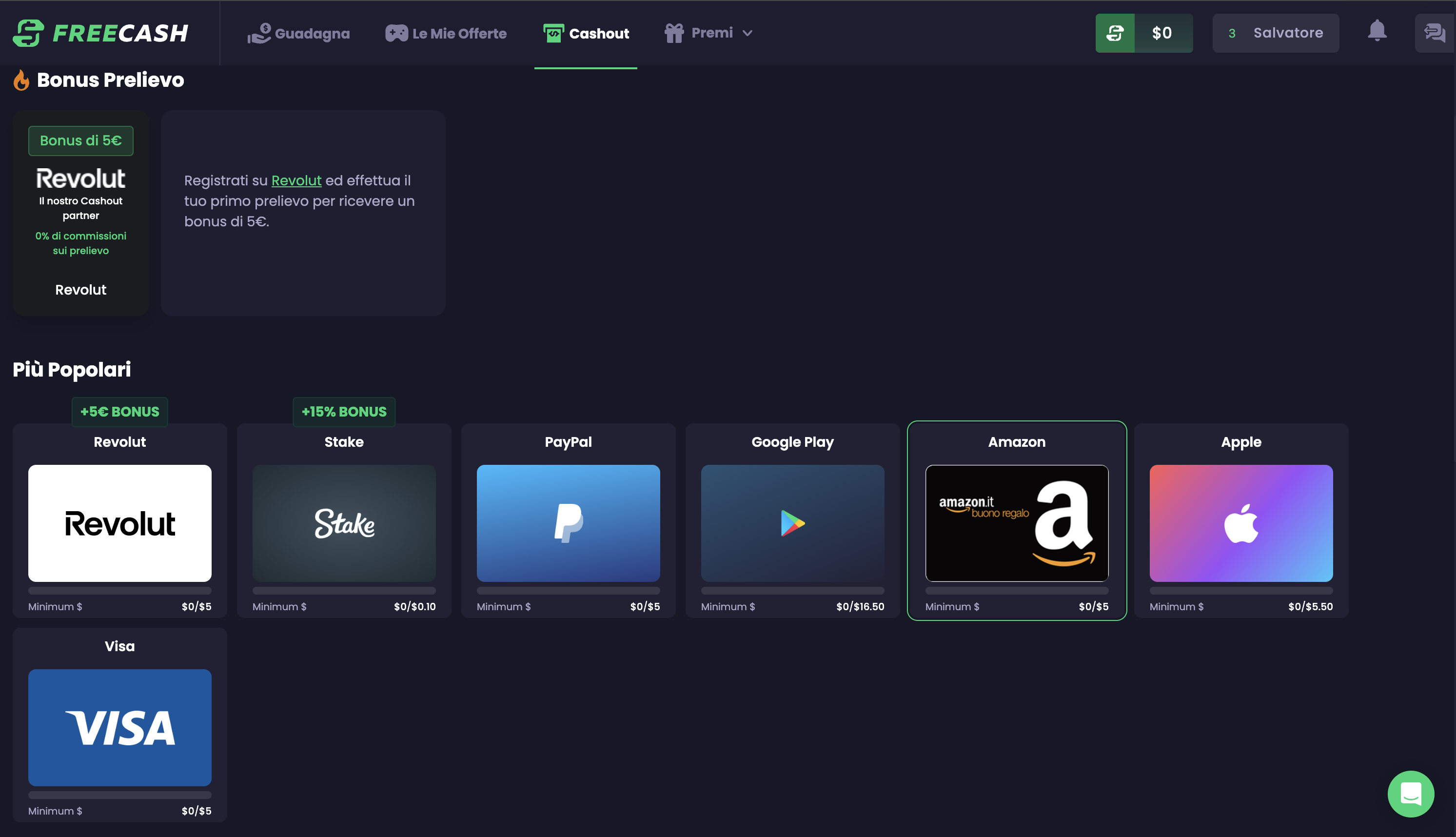Click the Bonus di 5€ badge
Viewport: 1456px width, 837px height.
(81, 141)
